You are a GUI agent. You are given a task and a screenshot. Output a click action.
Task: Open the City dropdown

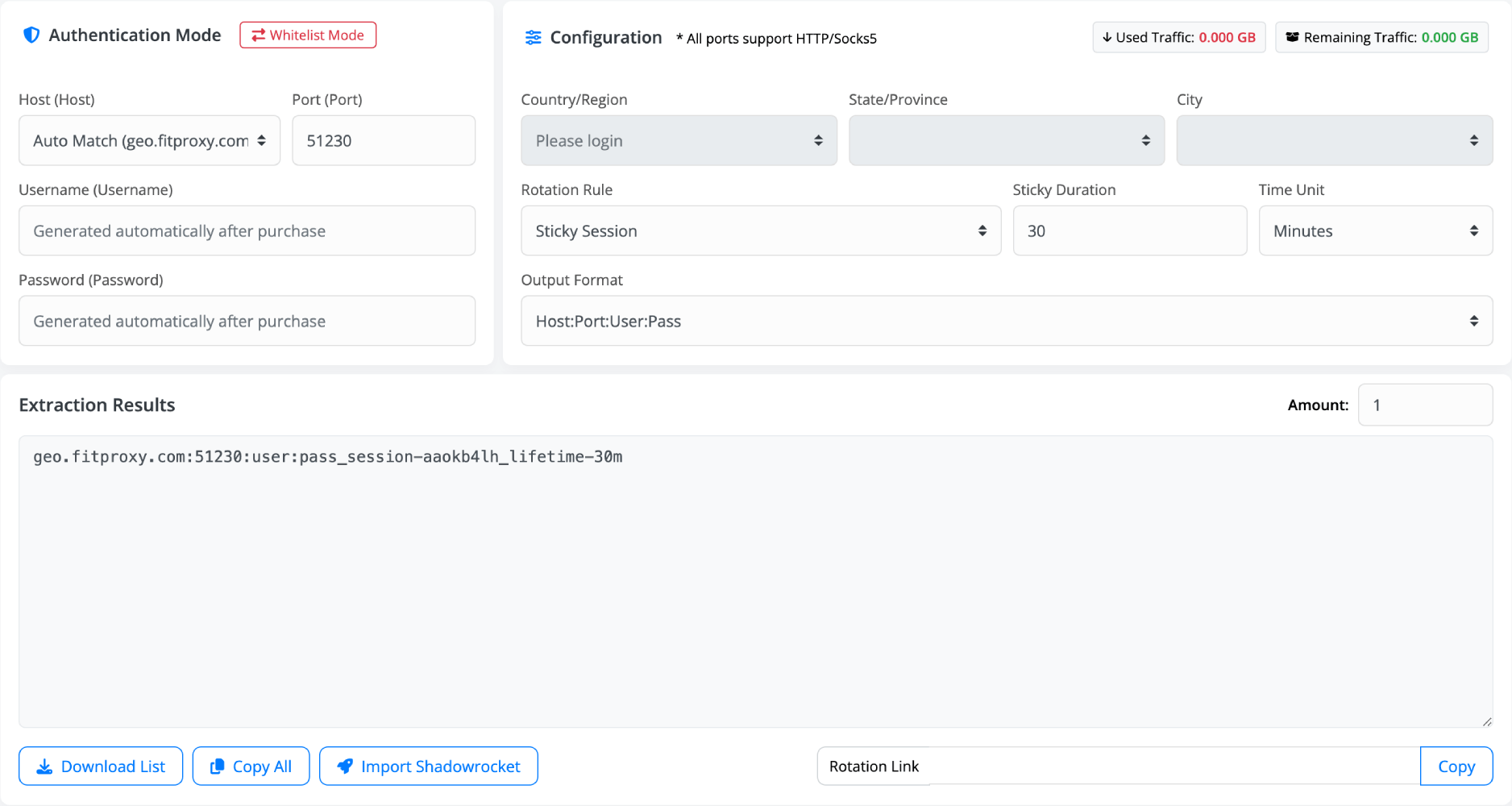[1334, 140]
